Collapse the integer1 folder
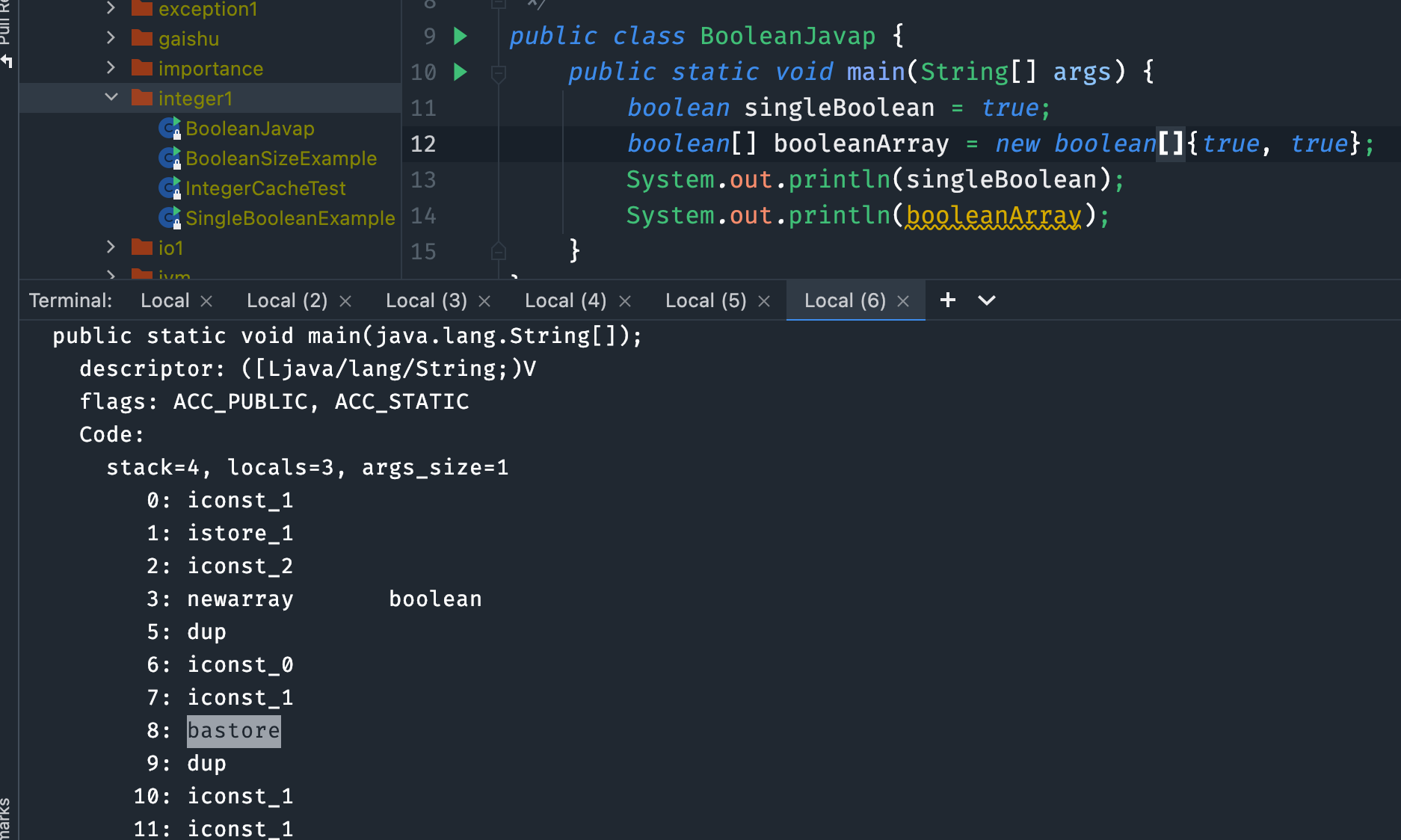Screen dimensions: 1401x840 pos(111,97)
